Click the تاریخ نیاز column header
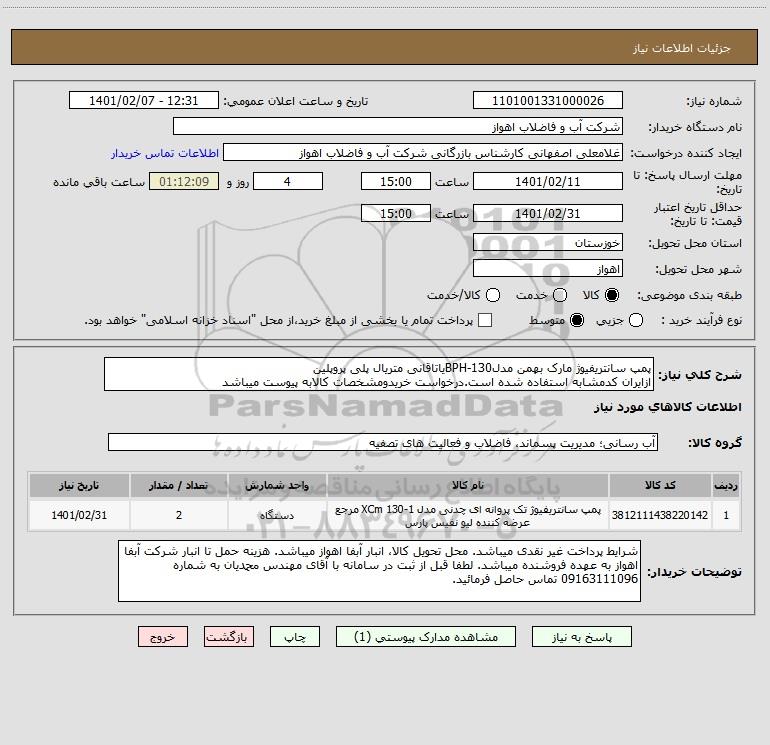This screenshot has width=770, height=745. pyautogui.click(x=79, y=485)
